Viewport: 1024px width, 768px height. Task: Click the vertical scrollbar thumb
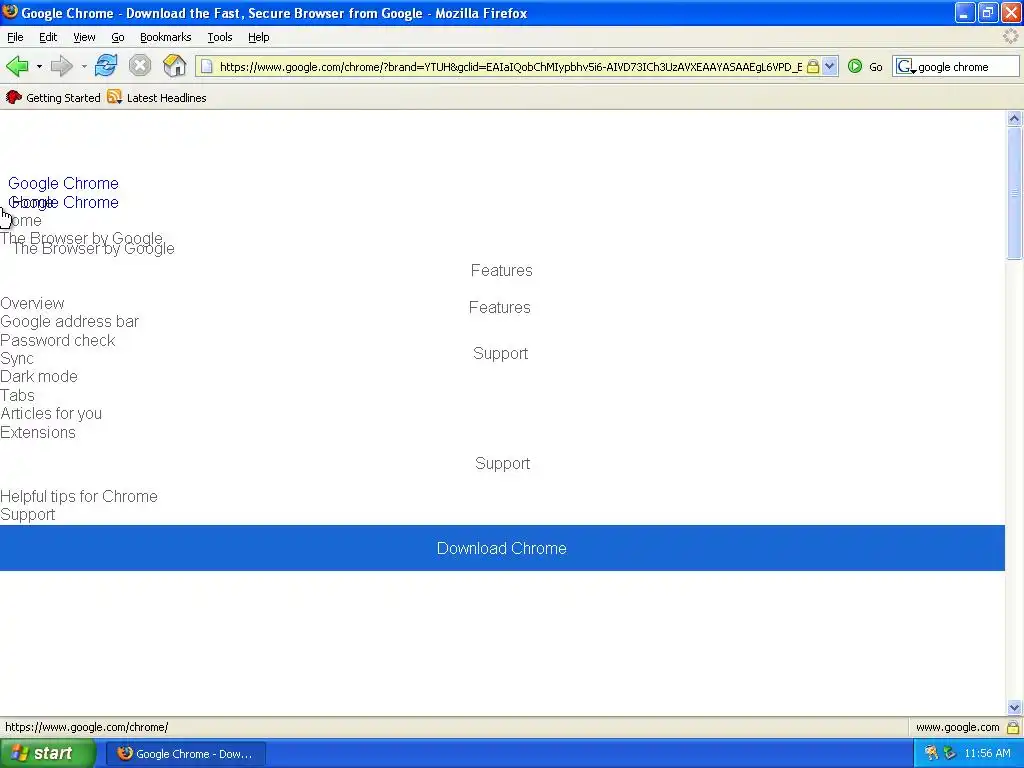[1014, 193]
